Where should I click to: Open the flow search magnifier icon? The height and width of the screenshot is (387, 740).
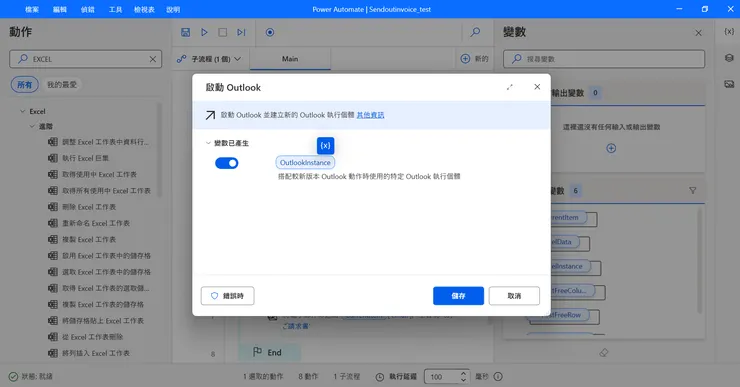click(475, 32)
